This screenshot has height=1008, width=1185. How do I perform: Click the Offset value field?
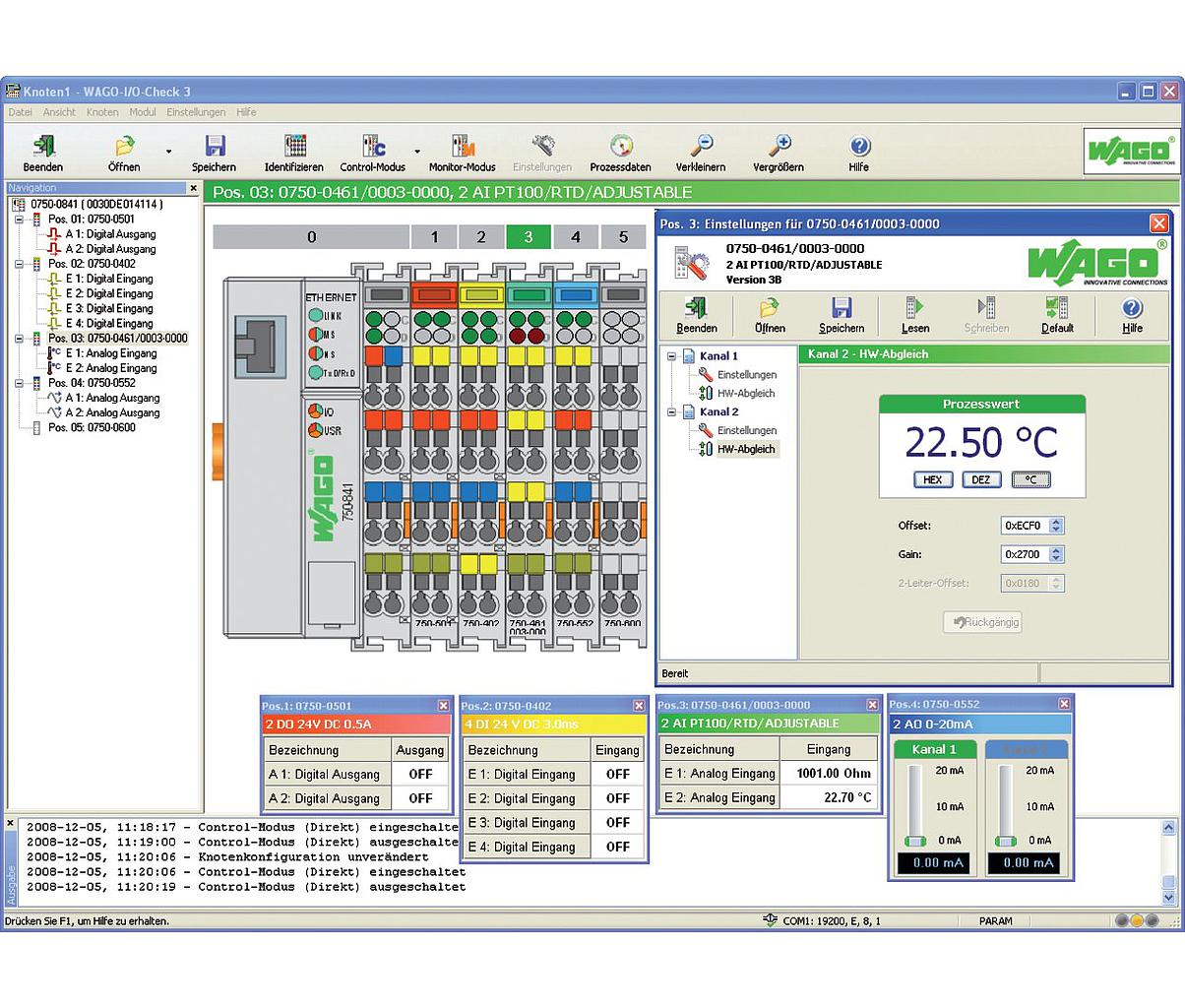(x=1025, y=527)
